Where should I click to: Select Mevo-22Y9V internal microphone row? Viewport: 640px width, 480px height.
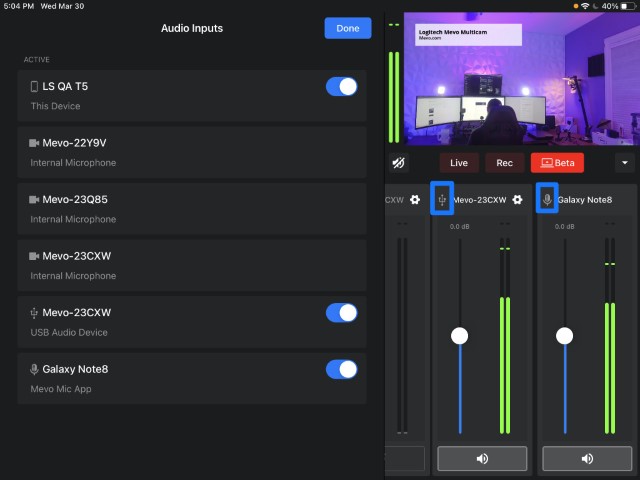coord(191,152)
